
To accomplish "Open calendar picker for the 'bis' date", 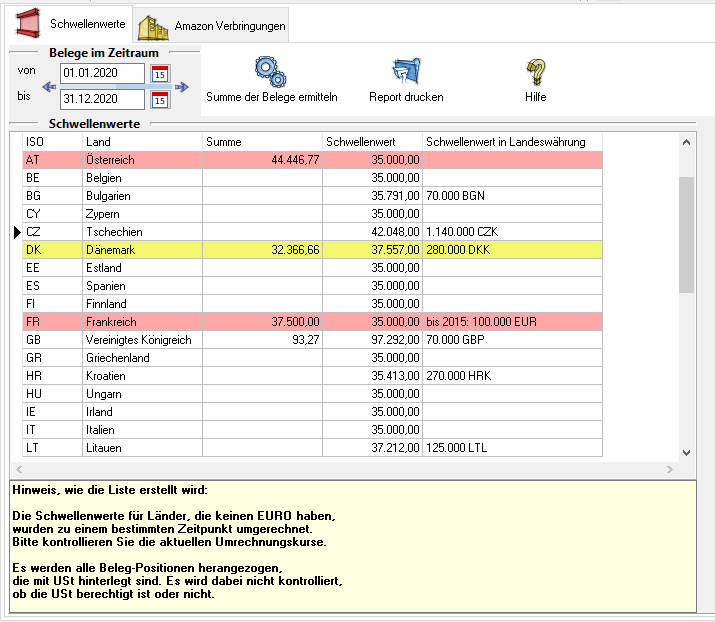I will 160,99.
